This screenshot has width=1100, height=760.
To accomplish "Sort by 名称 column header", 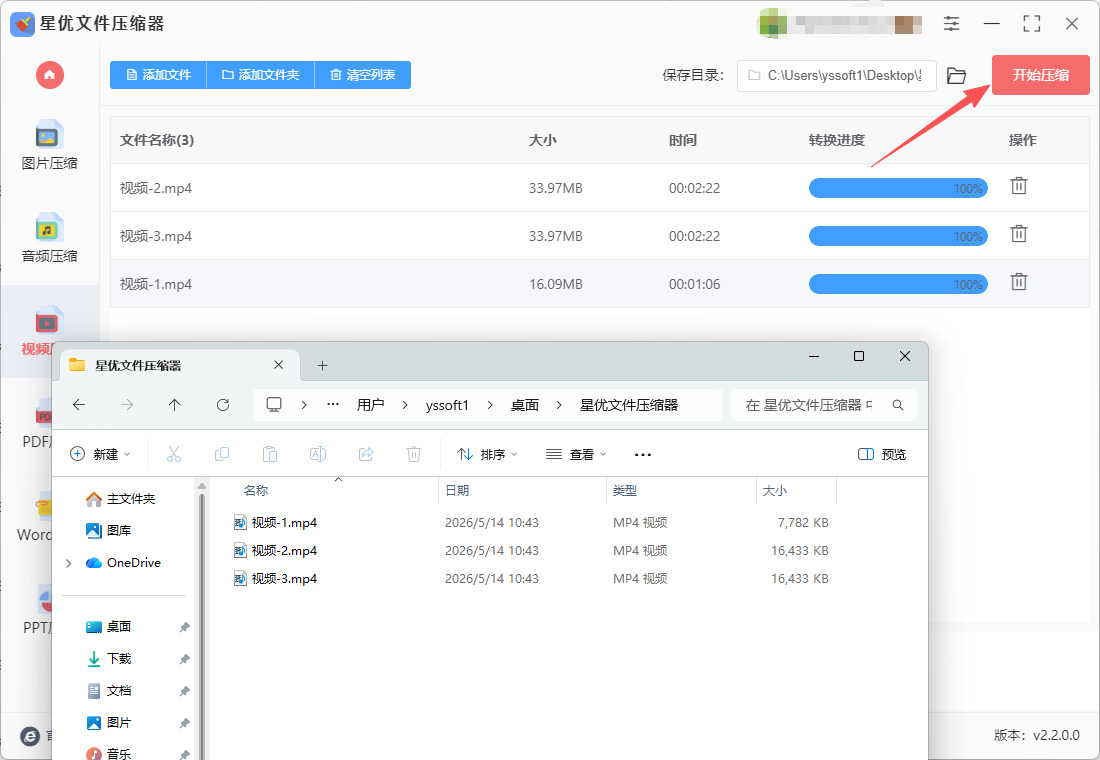I will [x=256, y=491].
